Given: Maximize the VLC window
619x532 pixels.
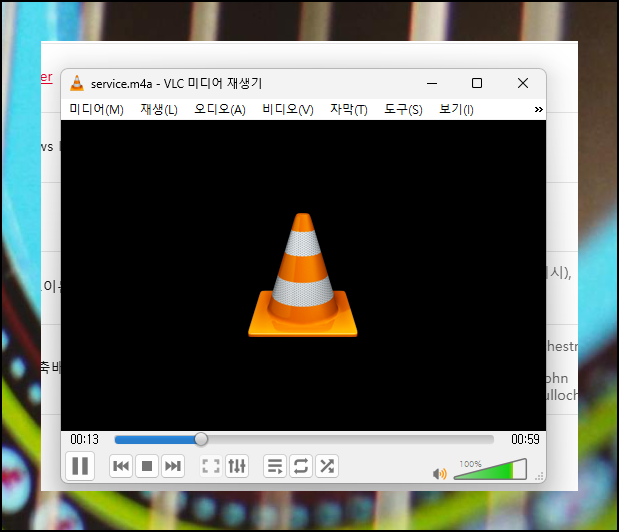Looking at the screenshot, I should (477, 83).
